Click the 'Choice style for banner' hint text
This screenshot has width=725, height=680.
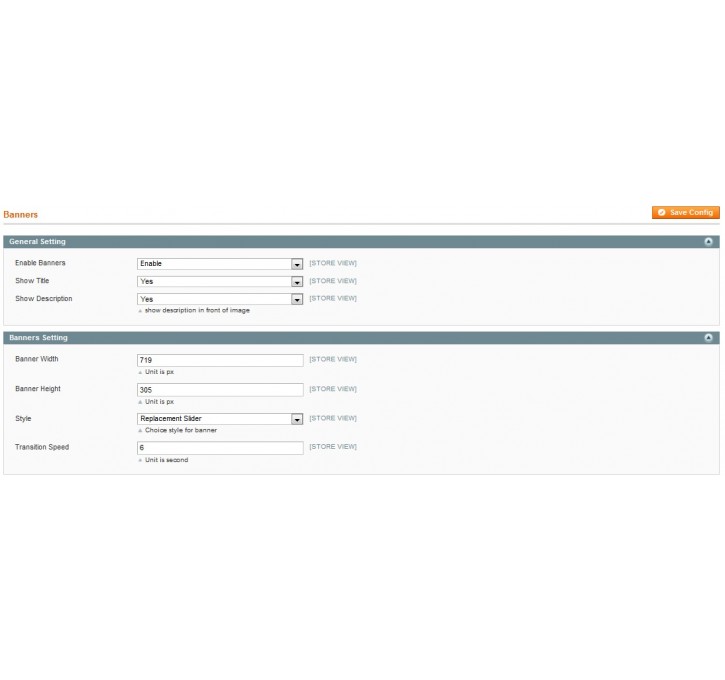pos(180,430)
